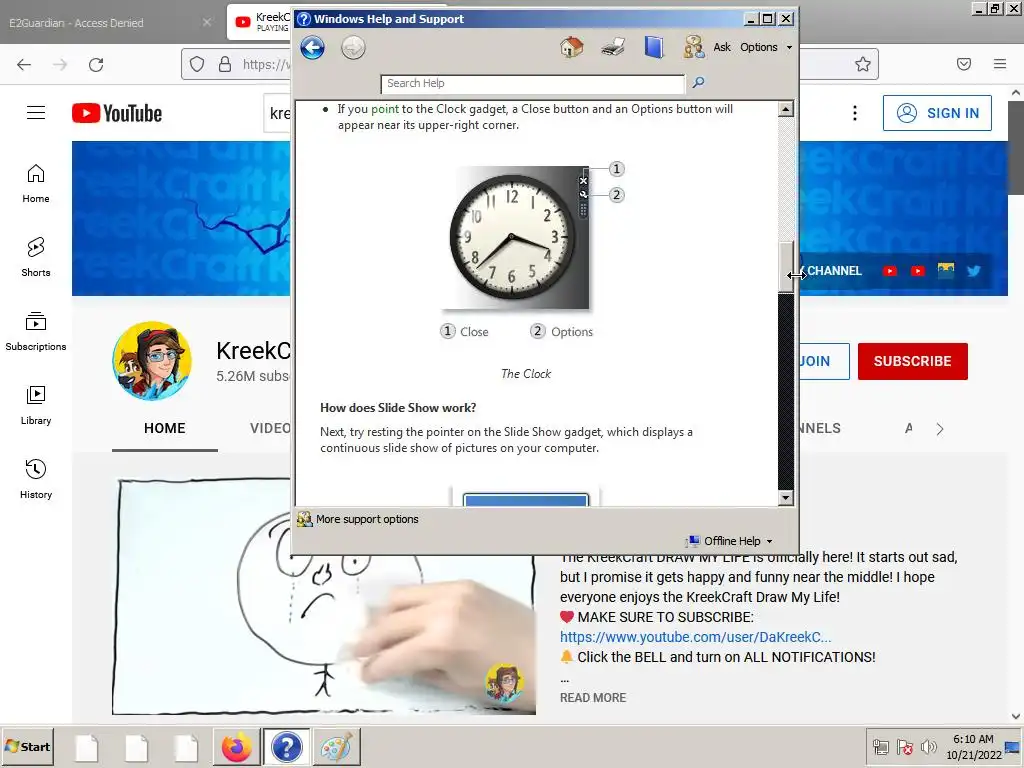1024x768 pixels.
Task: Click the taskbar clock showing 6:10 AM
Action: (x=974, y=746)
